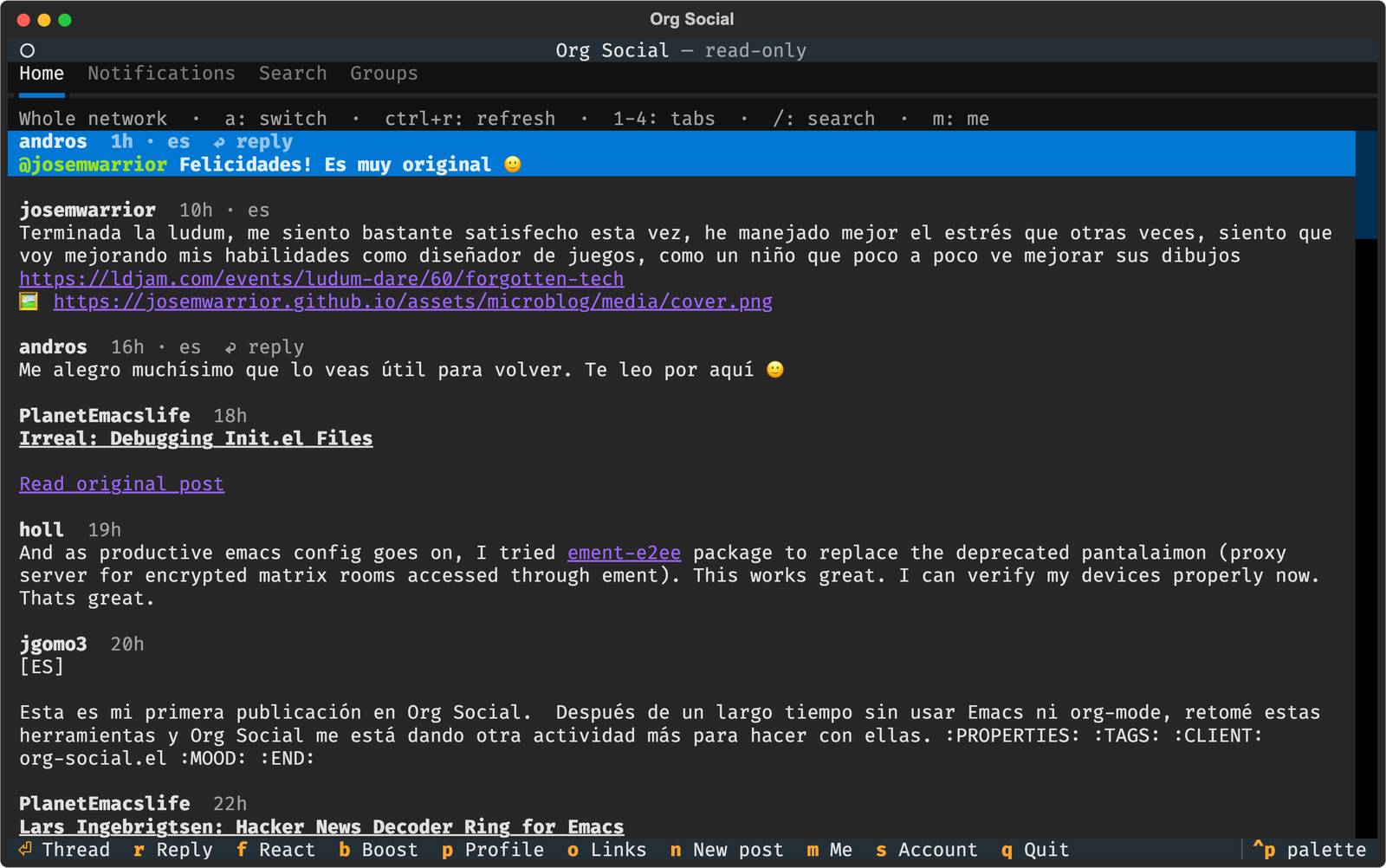1386x868 pixels.
Task: Open Irreal: Debugging Init.el Files post
Action: (196, 438)
